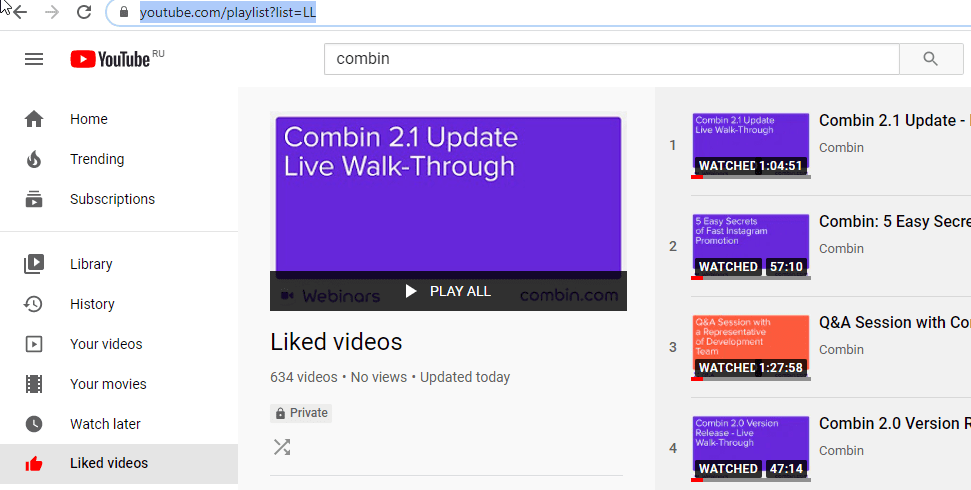Screen dimensions: 971x490
Task: Click the Home house icon
Action: pyautogui.click(x=34, y=119)
